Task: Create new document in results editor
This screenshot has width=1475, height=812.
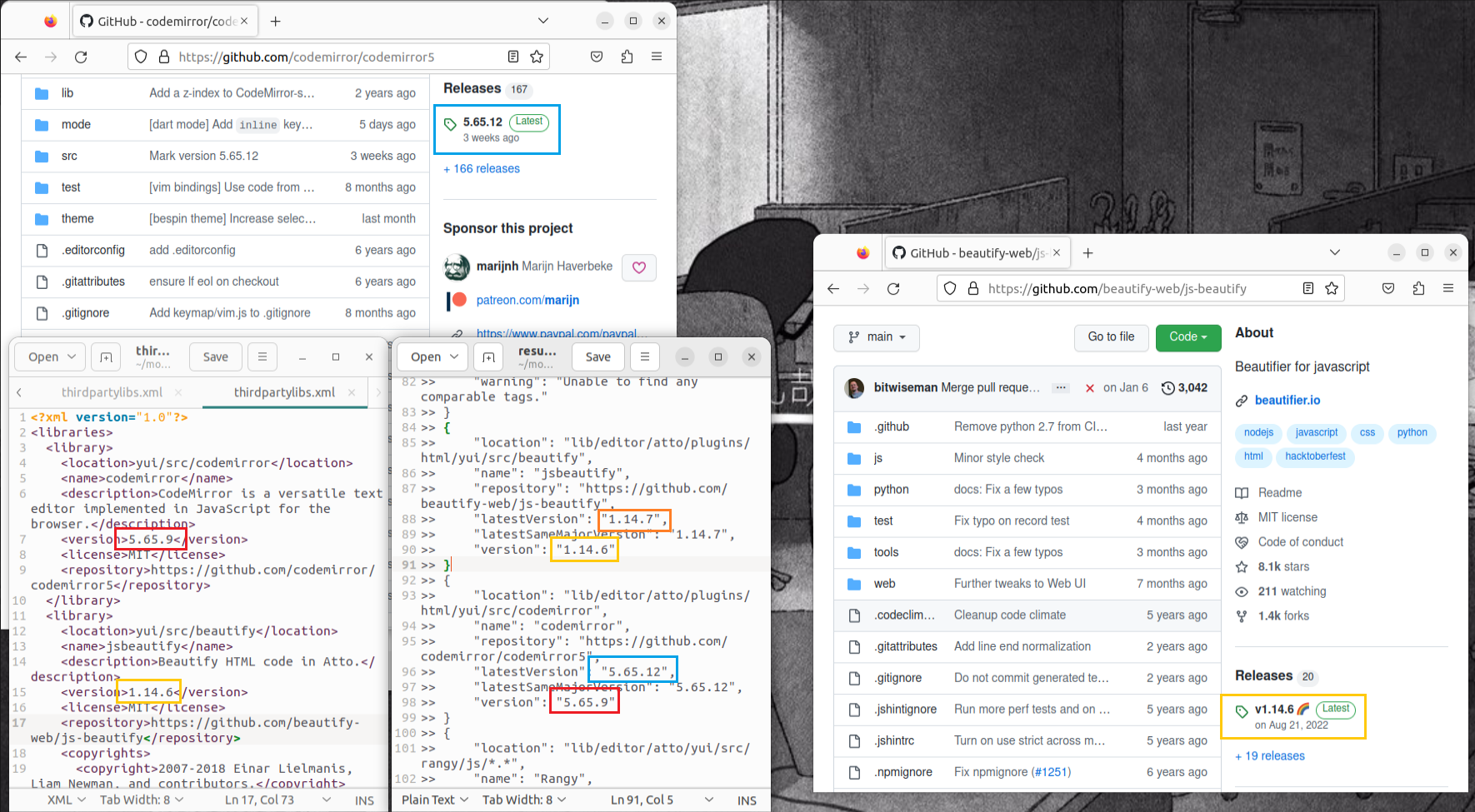Action: coord(488,356)
